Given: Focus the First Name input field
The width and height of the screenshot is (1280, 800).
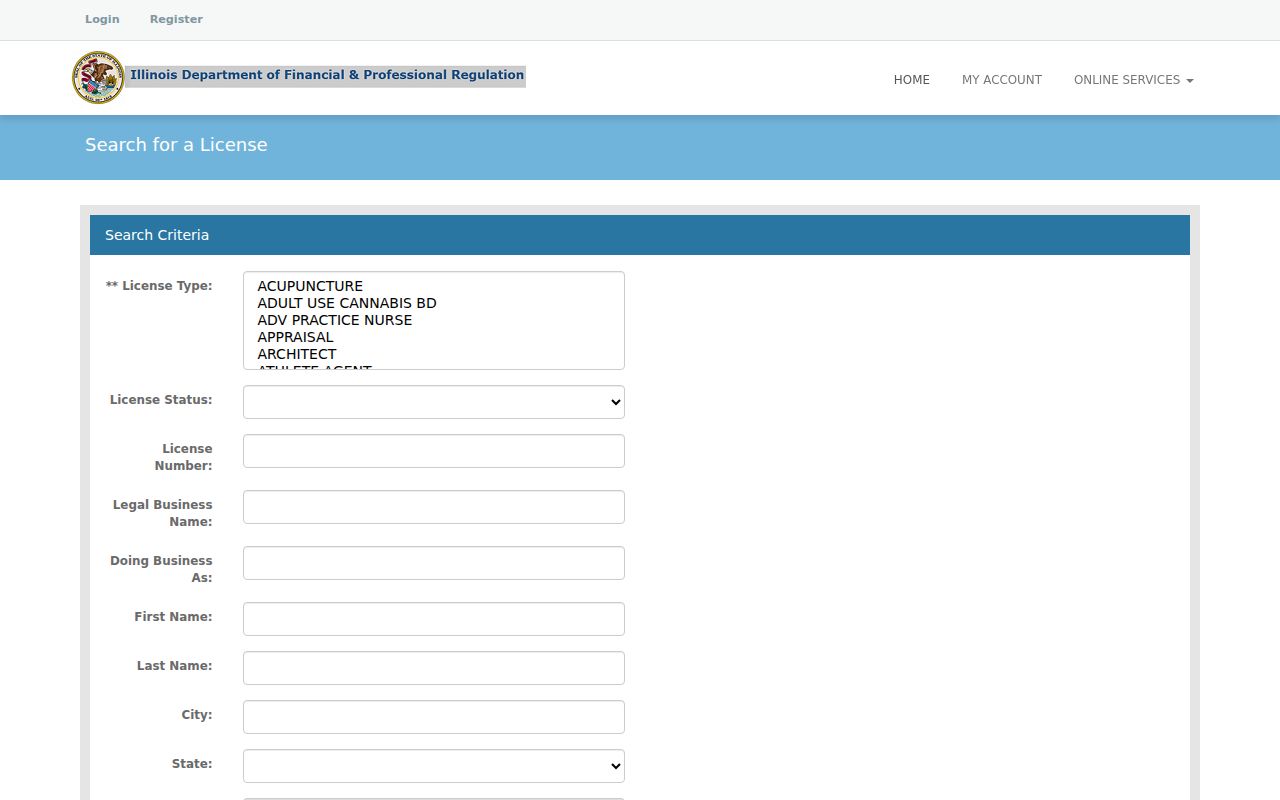Looking at the screenshot, I should [x=434, y=619].
